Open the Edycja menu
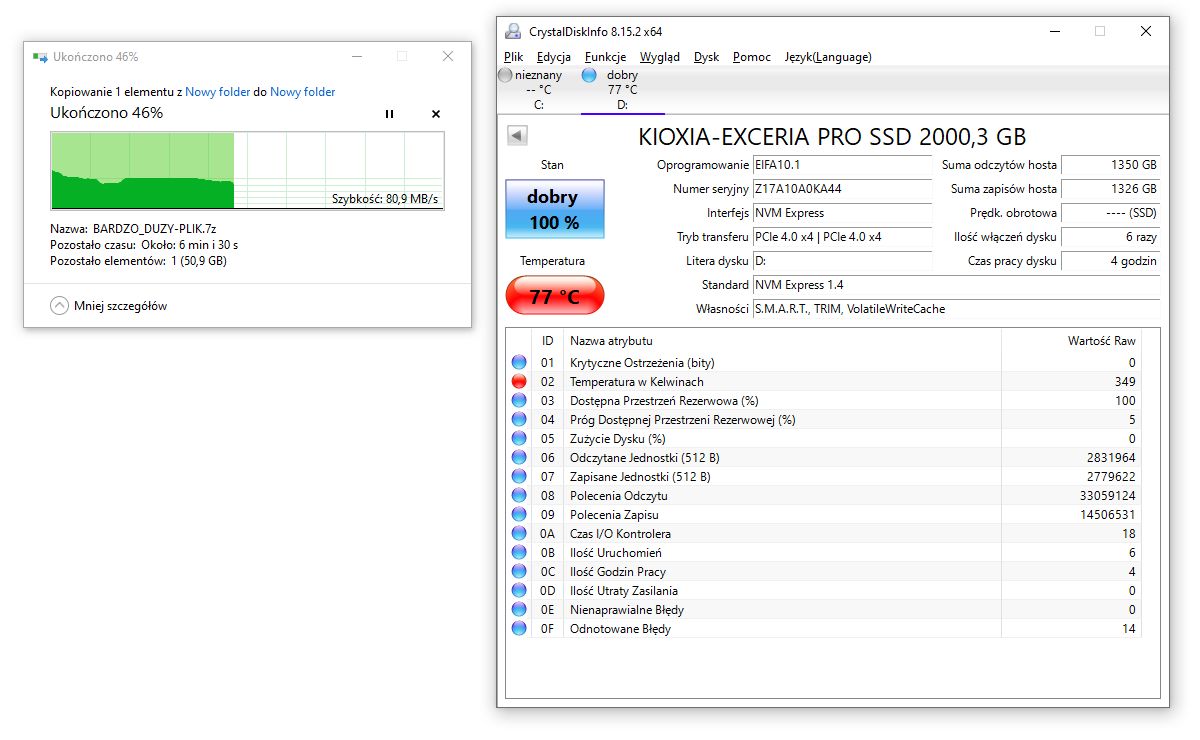 [x=554, y=57]
